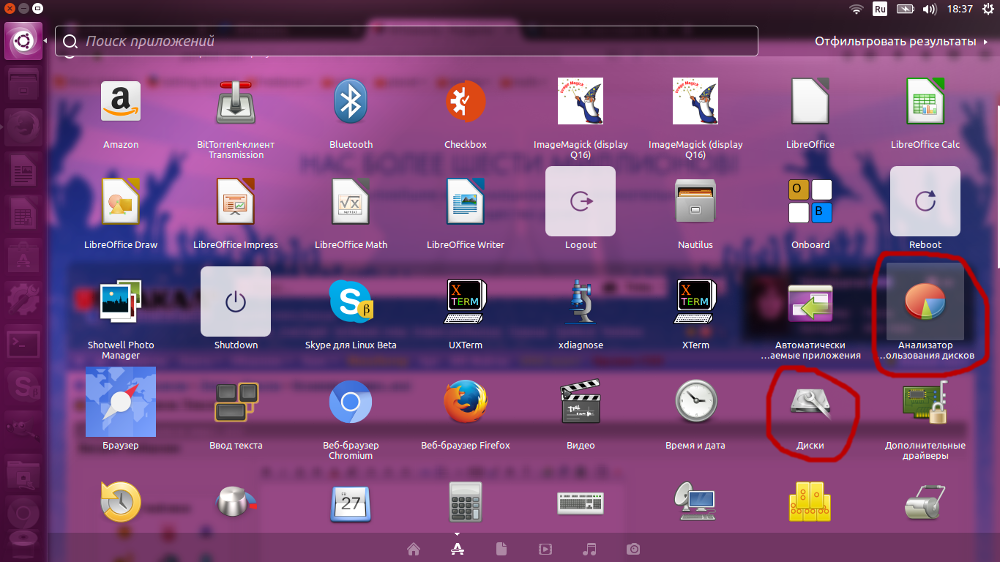Launch Skype для Linux Beta
1000x562 pixels.
[x=350, y=302]
